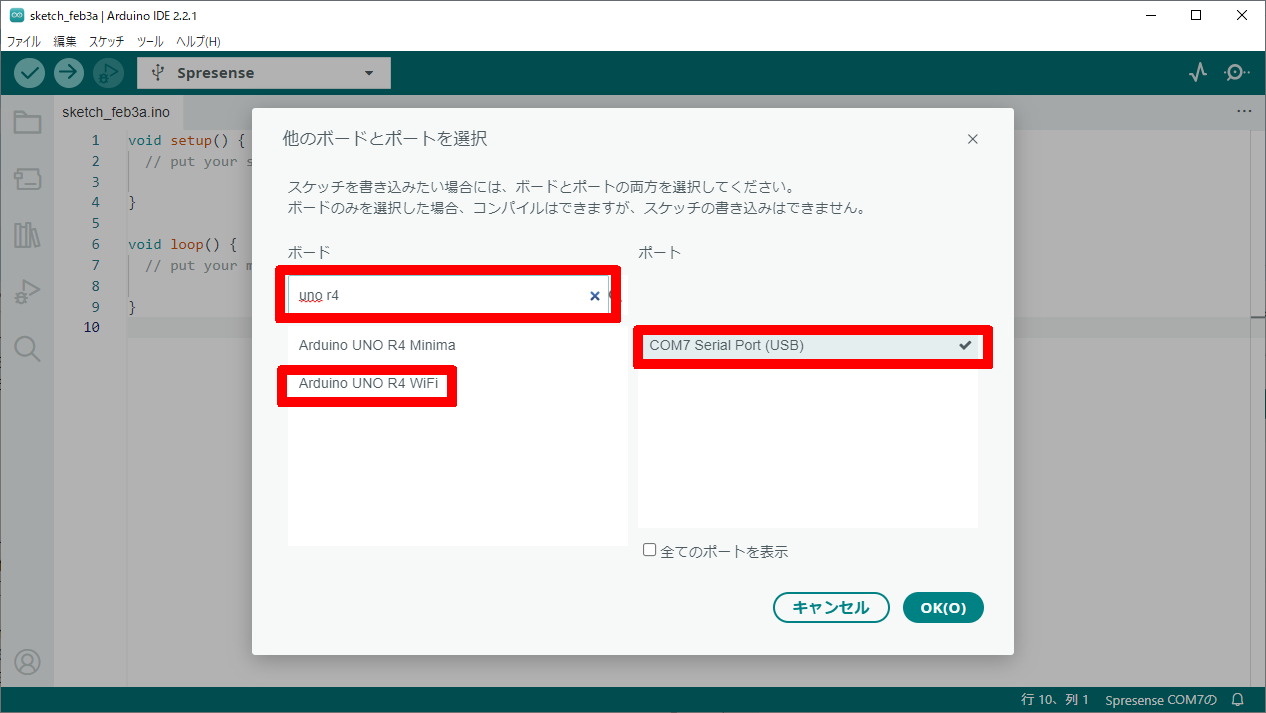Image resolution: width=1266 pixels, height=713 pixels.
Task: Click the OK(O) button
Action: (943, 608)
